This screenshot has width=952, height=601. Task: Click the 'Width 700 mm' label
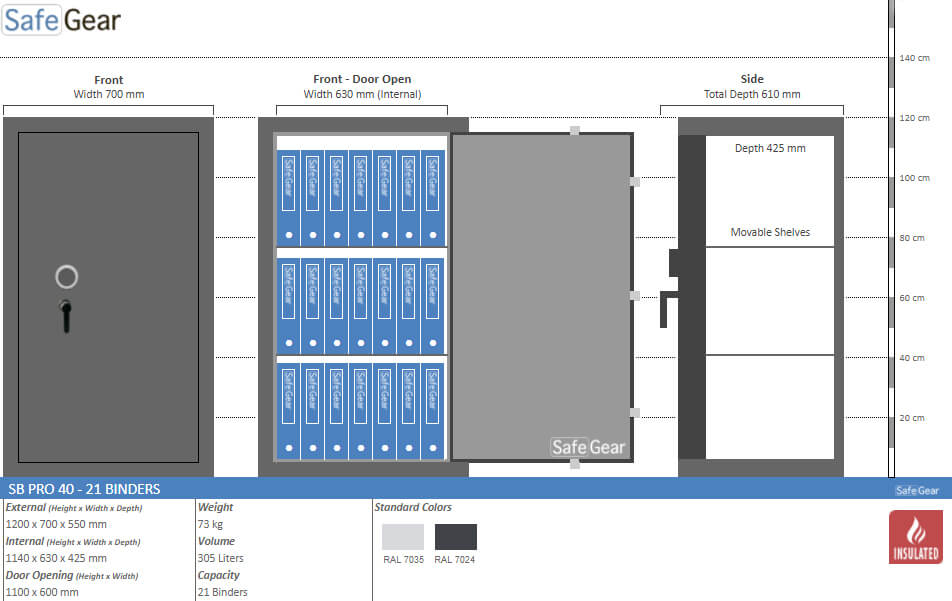(x=109, y=94)
